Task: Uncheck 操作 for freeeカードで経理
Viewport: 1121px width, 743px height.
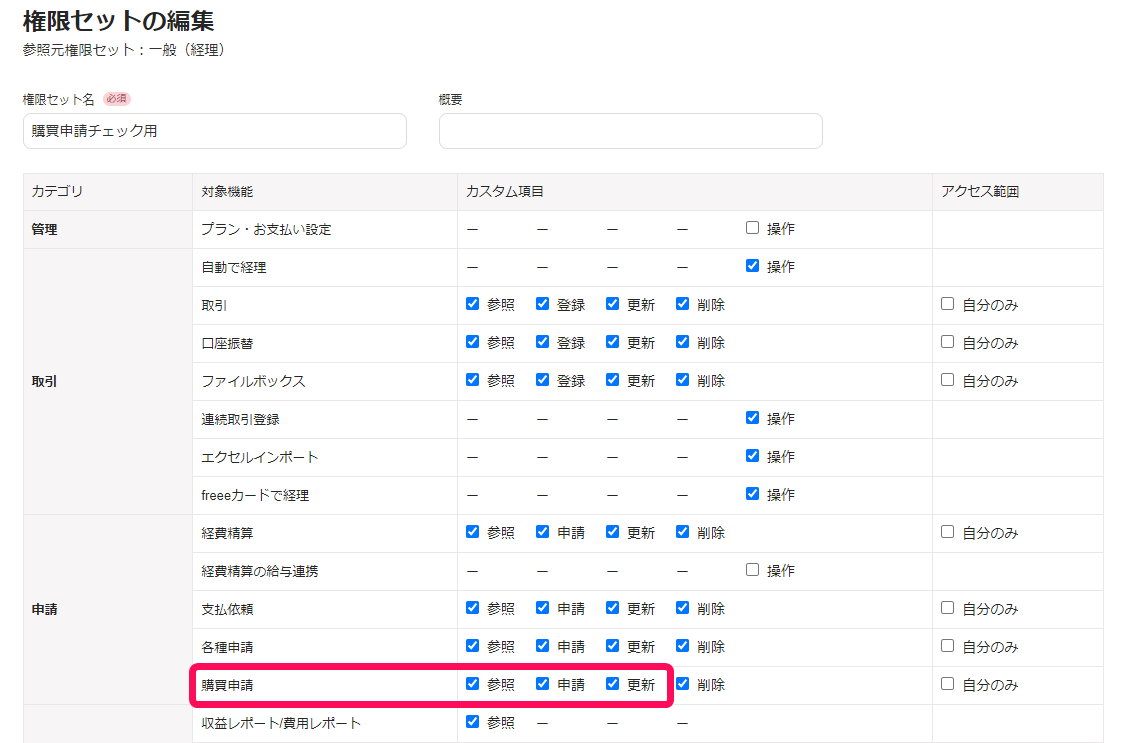Action: [x=752, y=493]
